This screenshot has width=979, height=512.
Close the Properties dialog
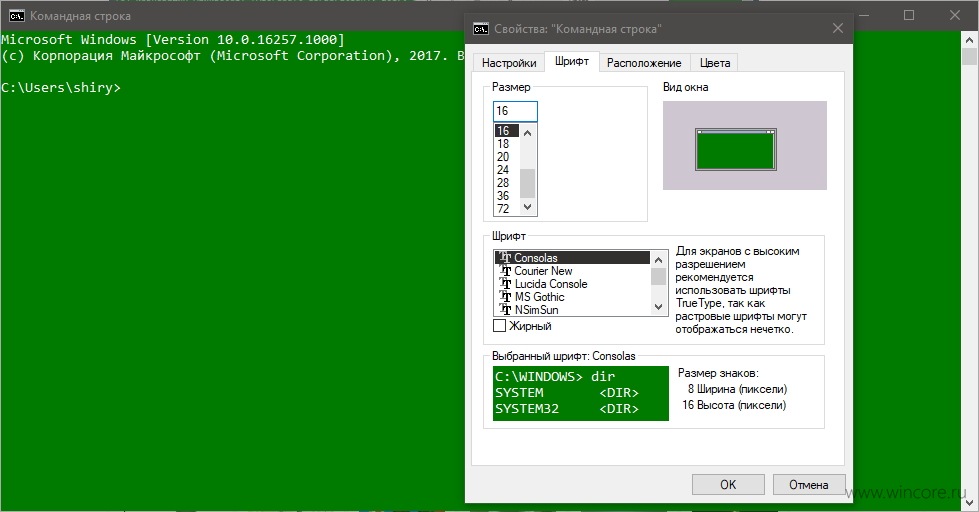(838, 28)
